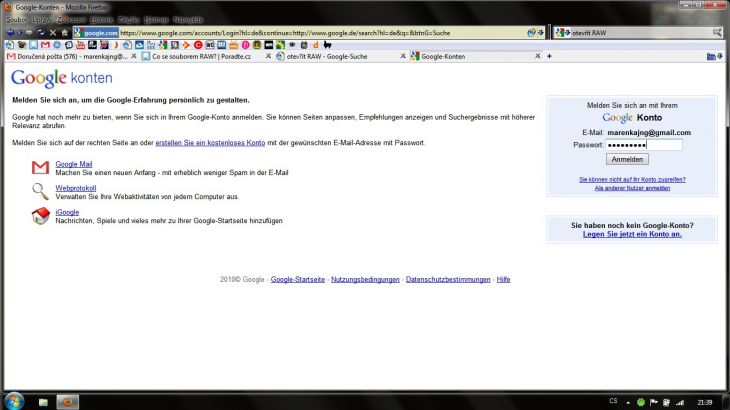The image size is (730, 410).
Task: Open the search engine selector dropdown
Action: coord(562,33)
